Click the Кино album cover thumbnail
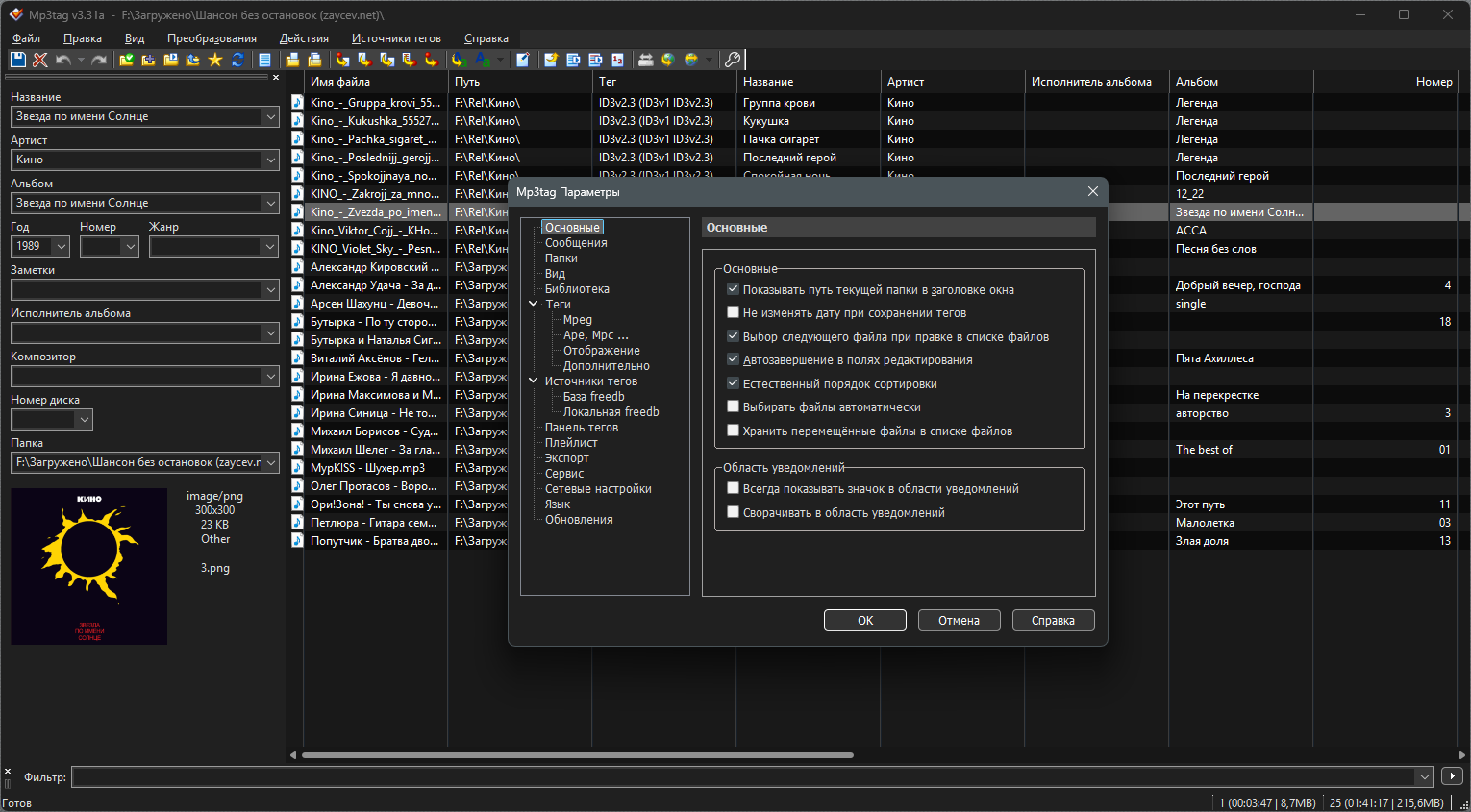The width and height of the screenshot is (1471, 812). [88, 566]
